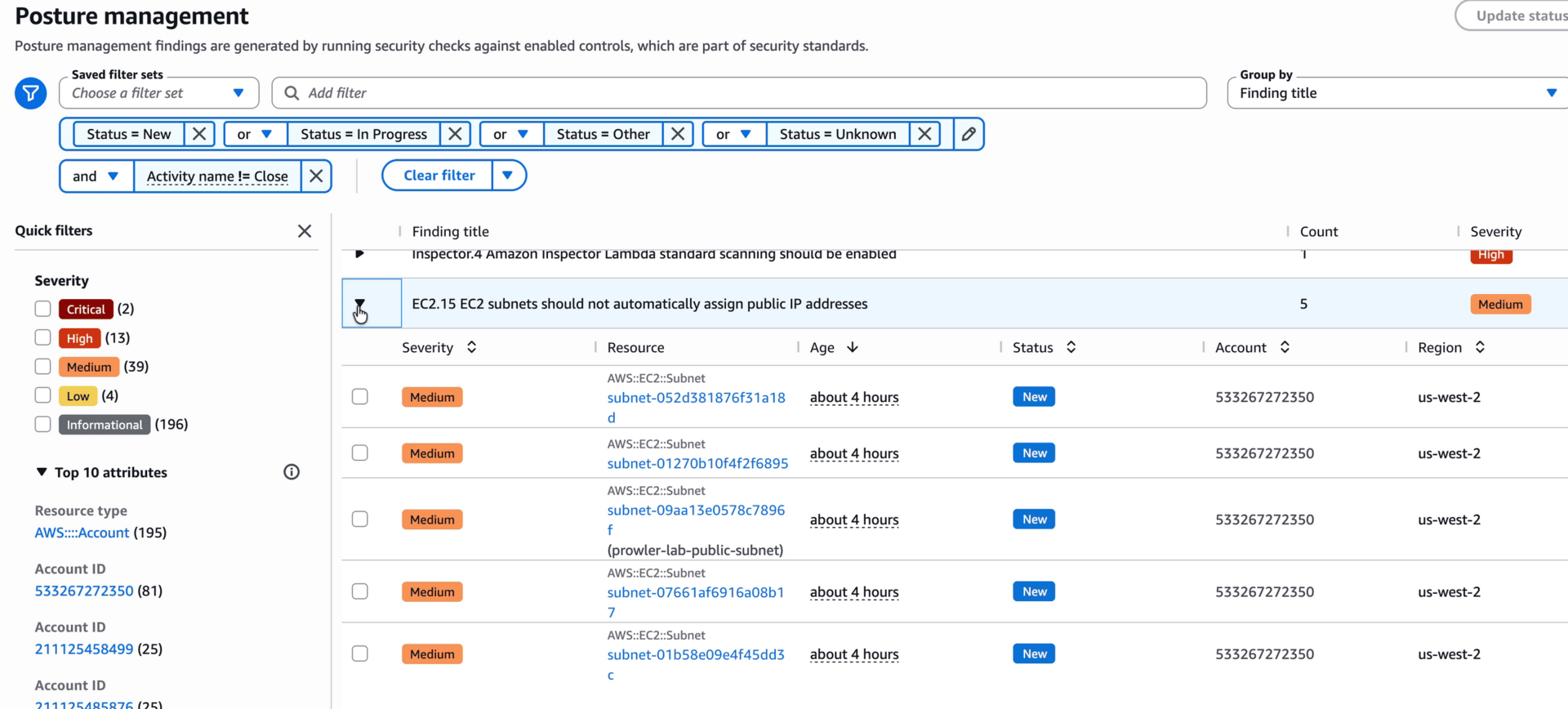
Task: Close the Quick filters panel
Action: (x=305, y=231)
